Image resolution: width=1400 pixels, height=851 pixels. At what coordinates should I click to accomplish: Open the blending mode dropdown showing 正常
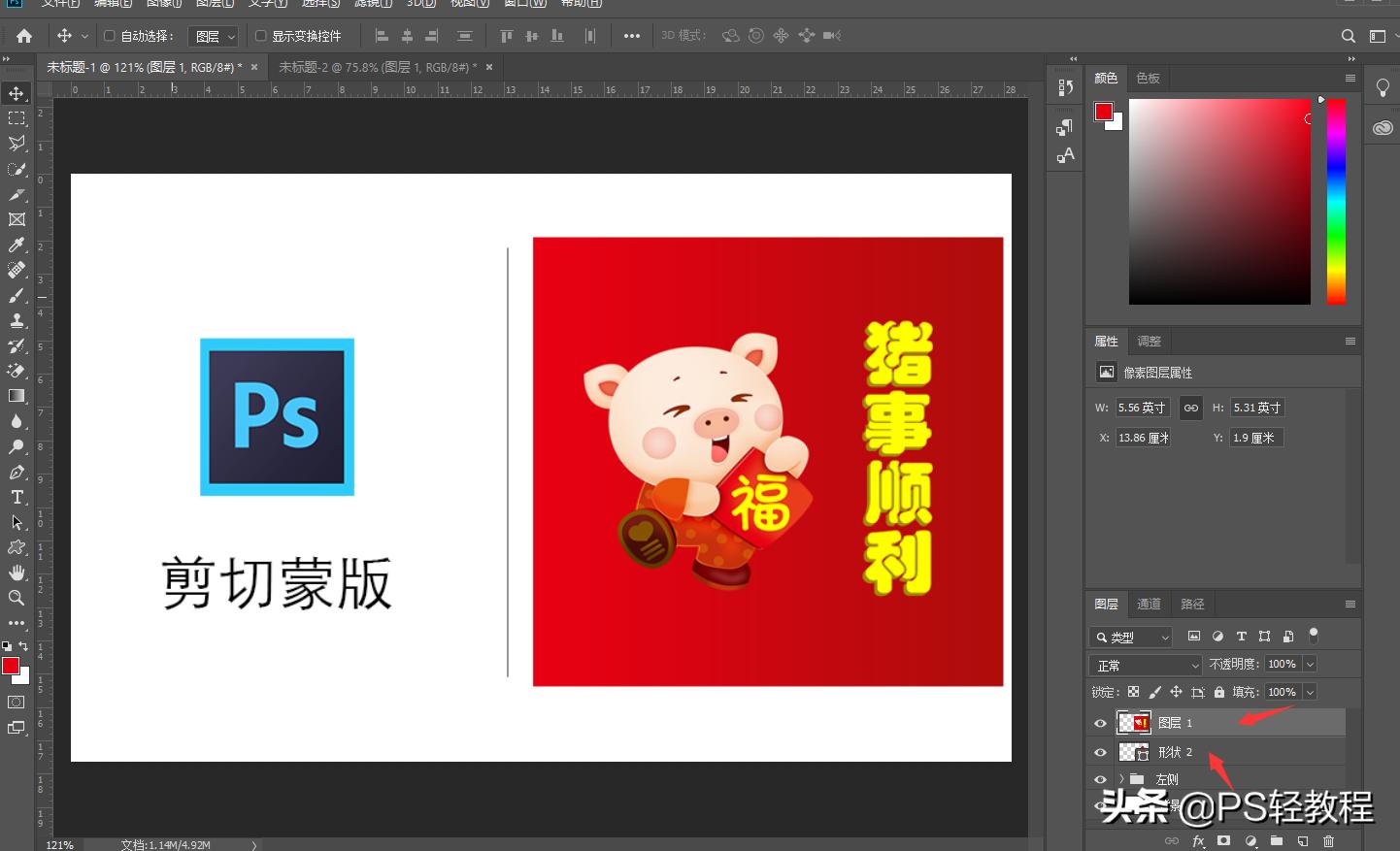pos(1144,664)
